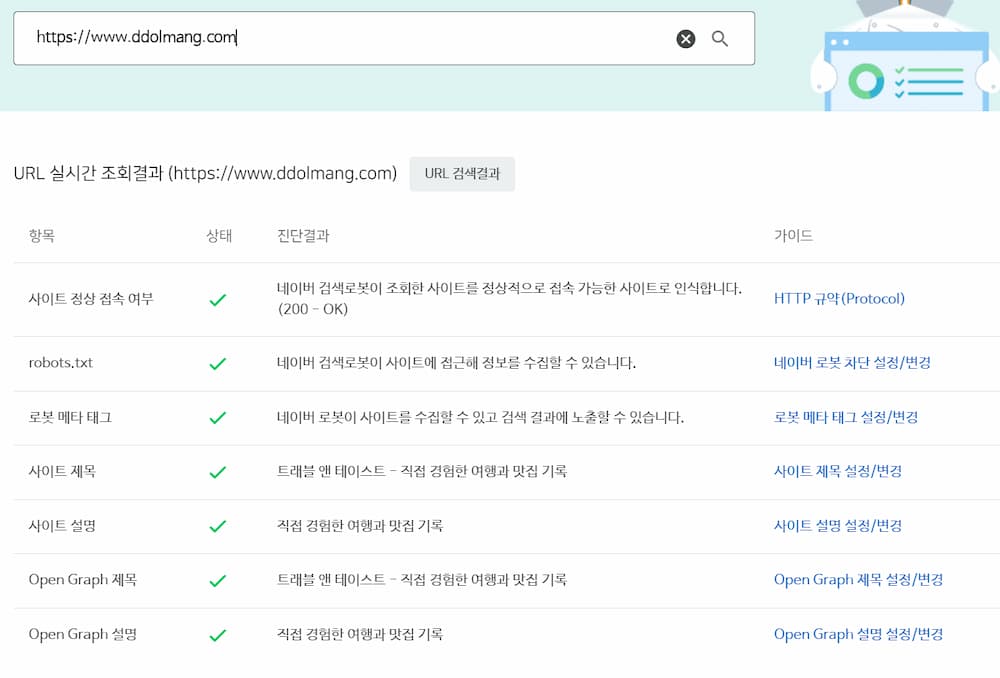Viewport: 1000px width, 678px height.
Task: Click robots.txt diagnosis about 정보를 수집
Action: click(x=456, y=363)
